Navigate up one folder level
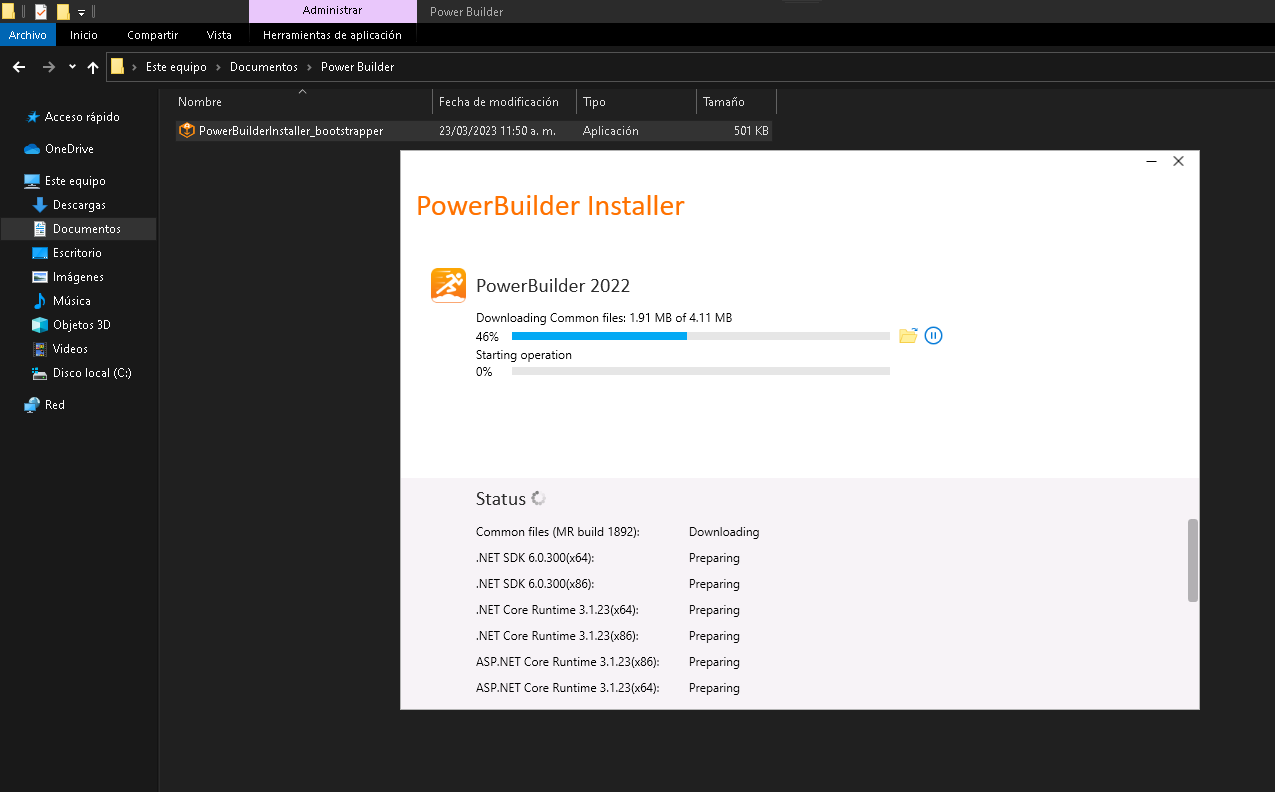This screenshot has height=792, width=1275. 93,67
